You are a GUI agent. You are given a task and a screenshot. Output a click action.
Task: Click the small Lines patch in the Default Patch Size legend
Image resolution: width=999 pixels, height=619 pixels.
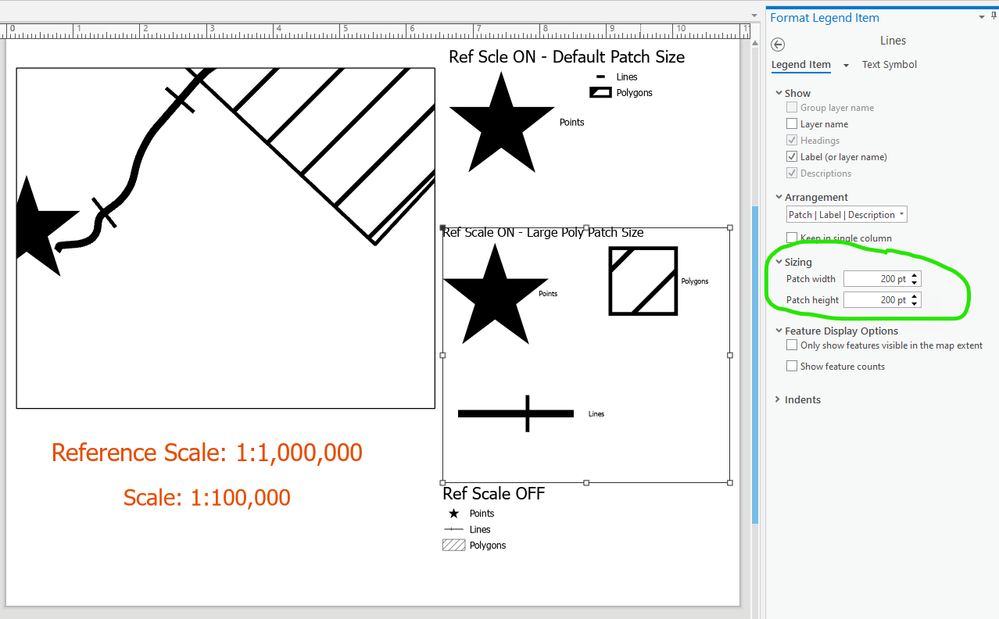tap(600, 76)
